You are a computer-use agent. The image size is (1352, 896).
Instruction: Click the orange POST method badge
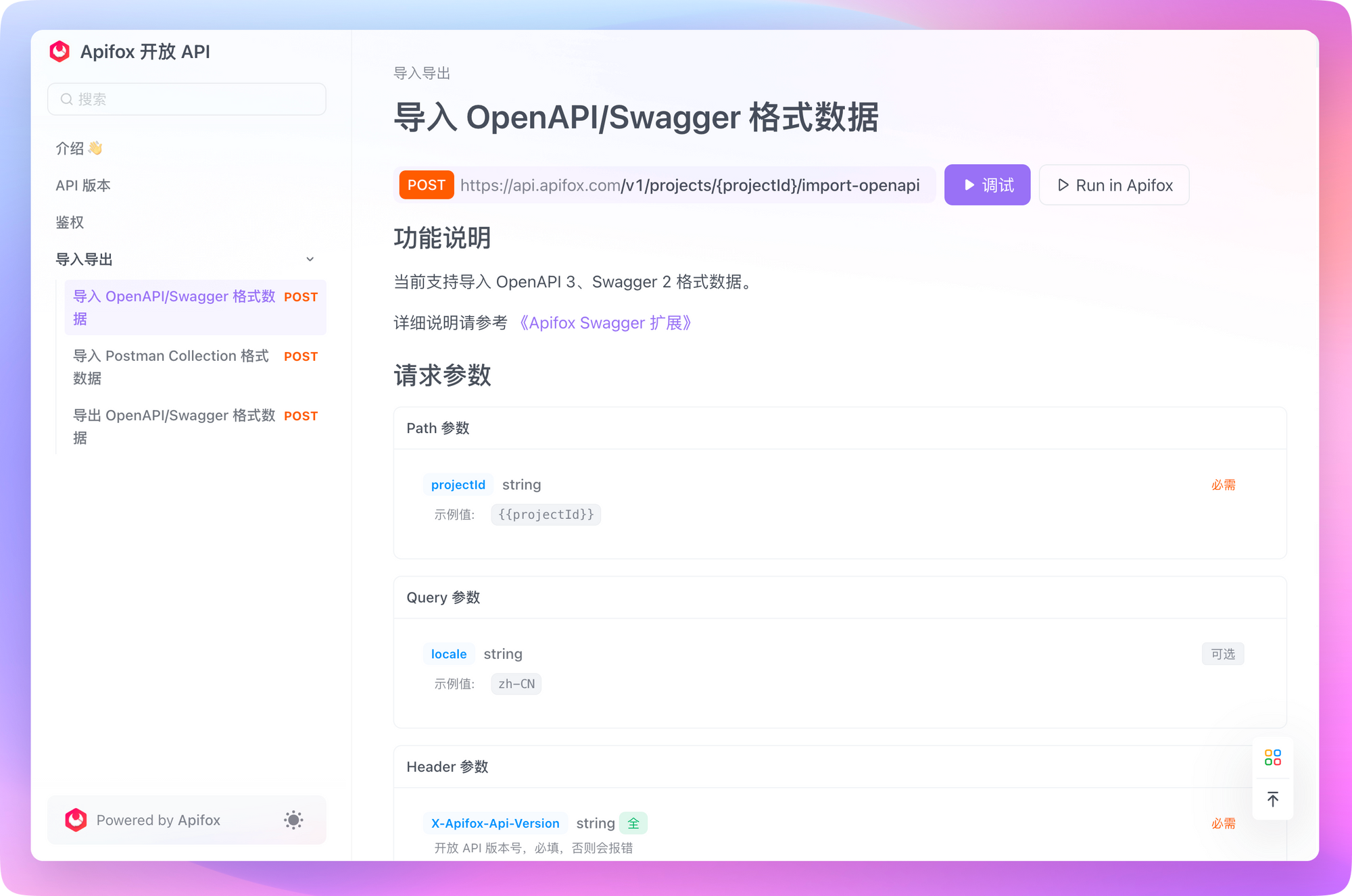(x=427, y=185)
